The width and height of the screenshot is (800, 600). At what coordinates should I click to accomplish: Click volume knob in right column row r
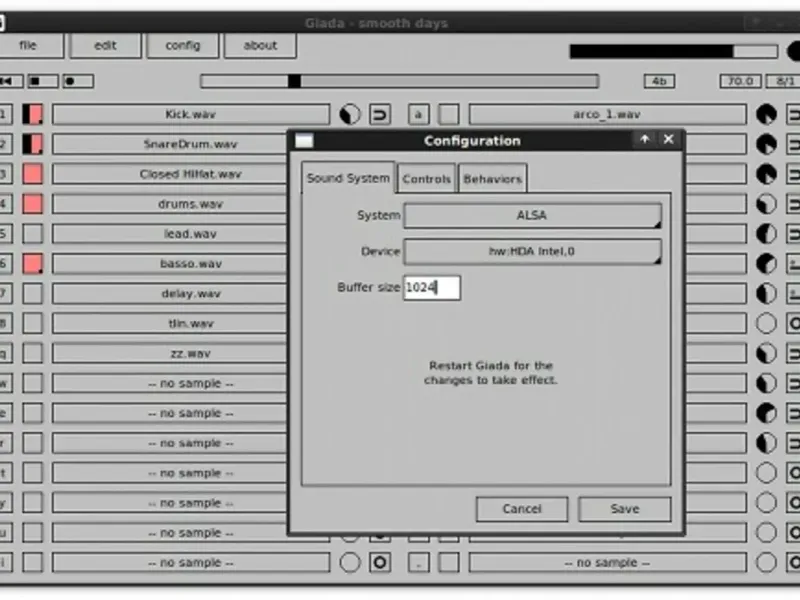click(x=766, y=443)
